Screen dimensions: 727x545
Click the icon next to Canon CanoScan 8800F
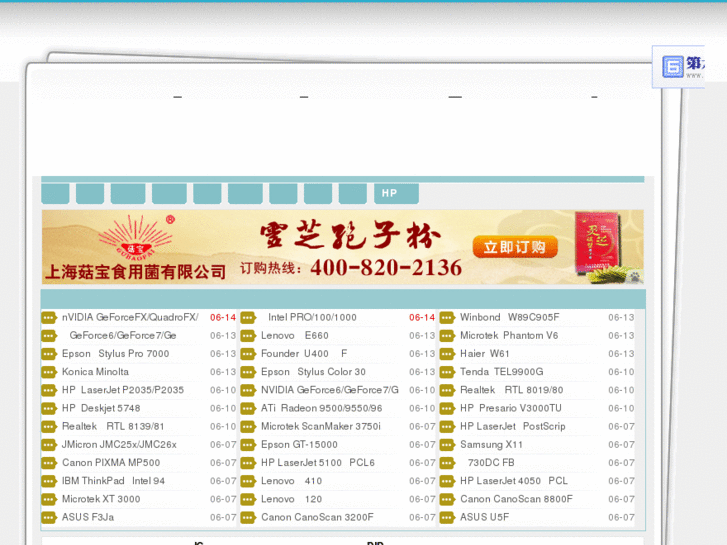point(447,500)
